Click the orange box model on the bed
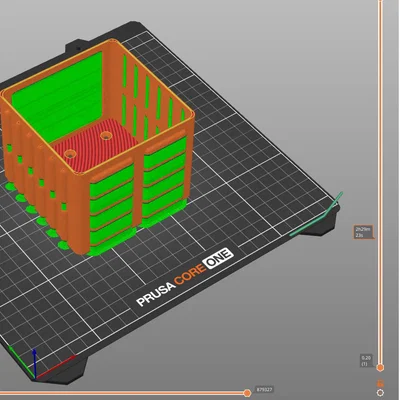Screen dimensions: 400x400 point(97,147)
